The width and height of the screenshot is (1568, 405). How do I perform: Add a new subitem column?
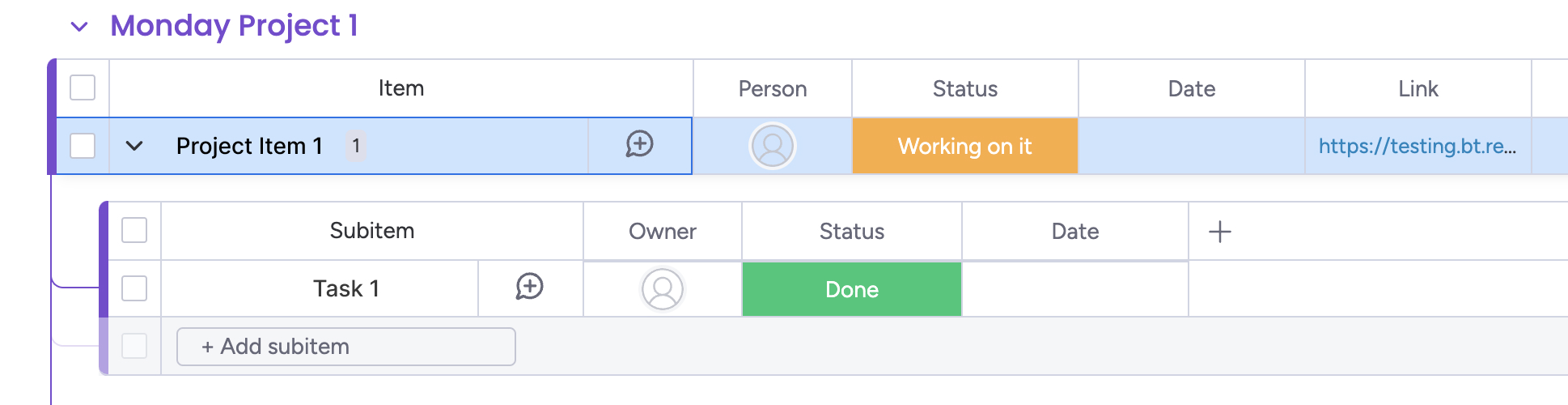1219,232
